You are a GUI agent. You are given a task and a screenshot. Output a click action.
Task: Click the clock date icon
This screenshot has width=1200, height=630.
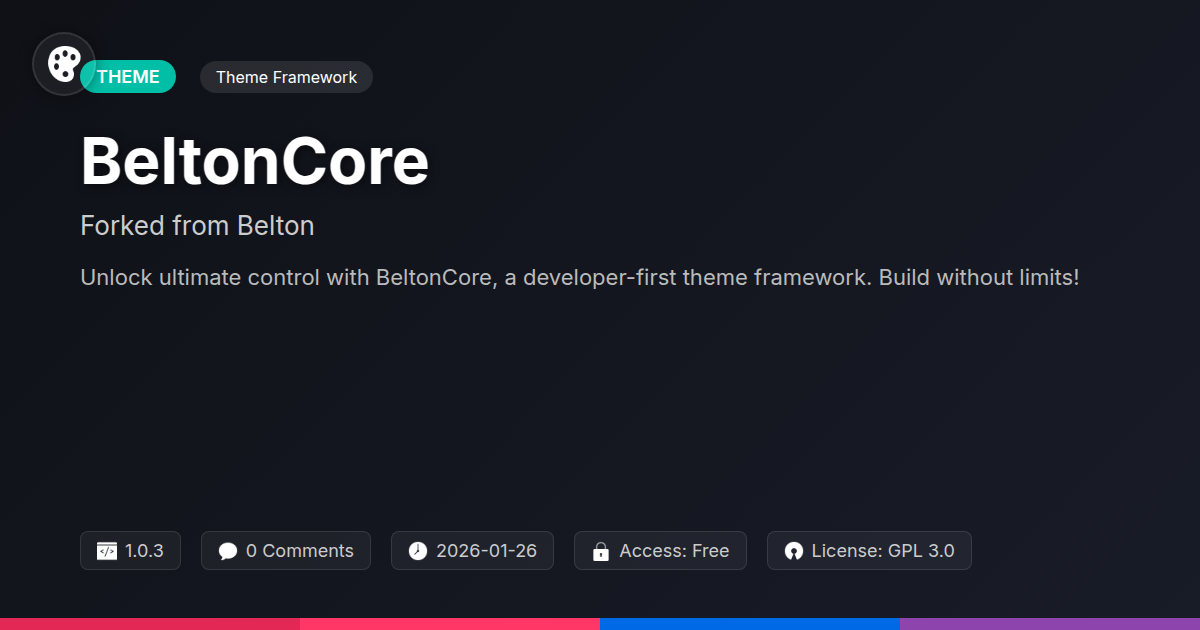pos(418,551)
